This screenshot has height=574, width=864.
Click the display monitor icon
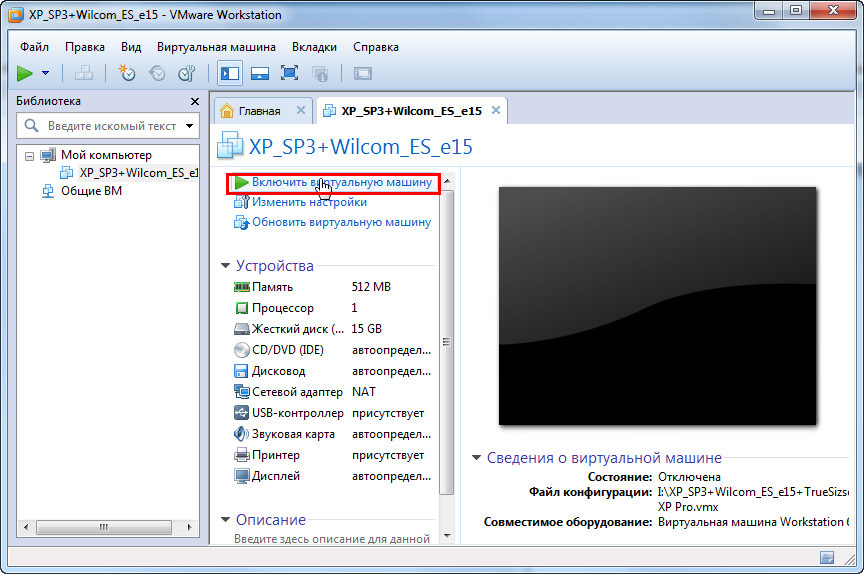241,476
